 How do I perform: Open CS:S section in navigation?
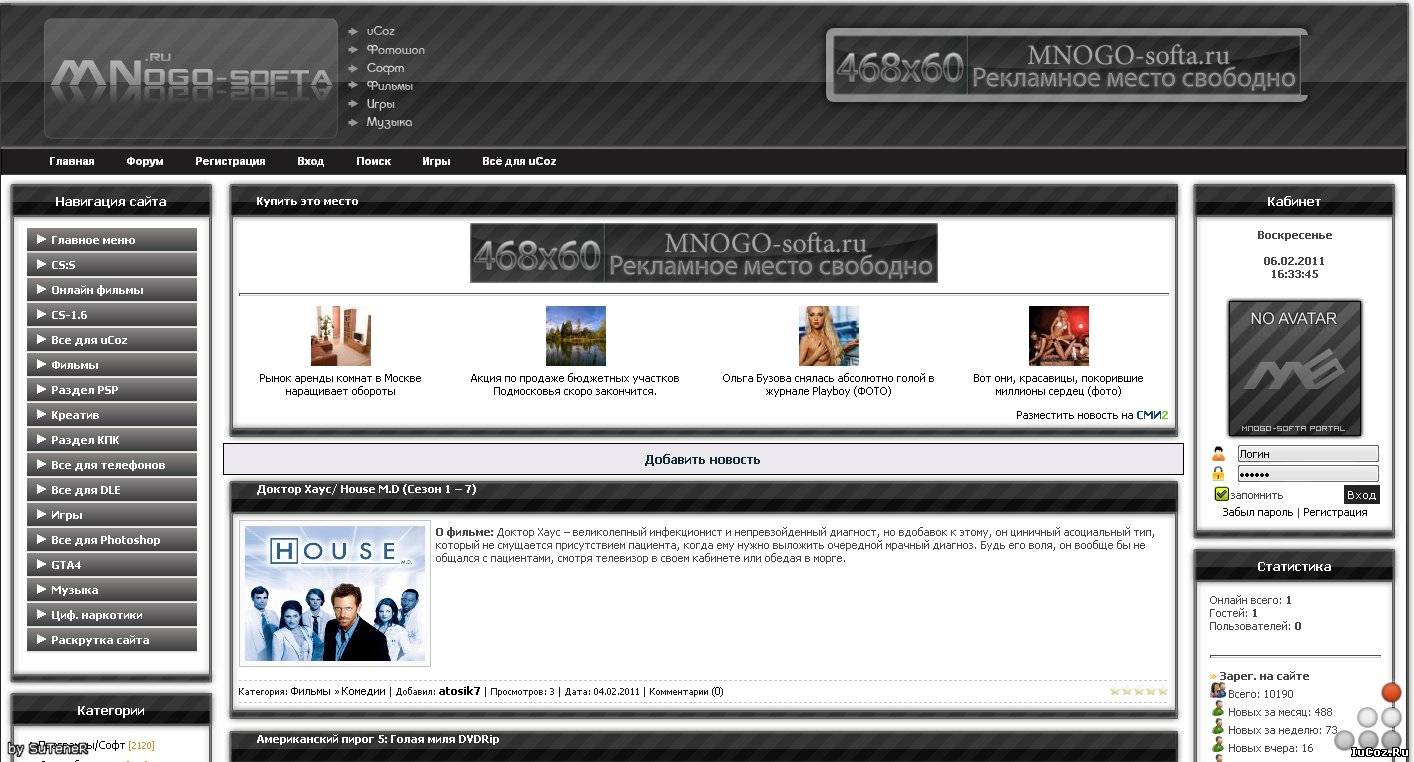coord(112,265)
